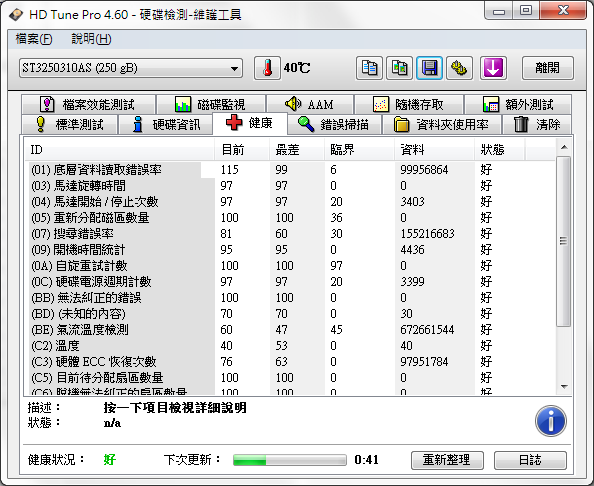Open the ST3250310AS drive dropdown
The width and height of the screenshot is (594, 486).
131,68
